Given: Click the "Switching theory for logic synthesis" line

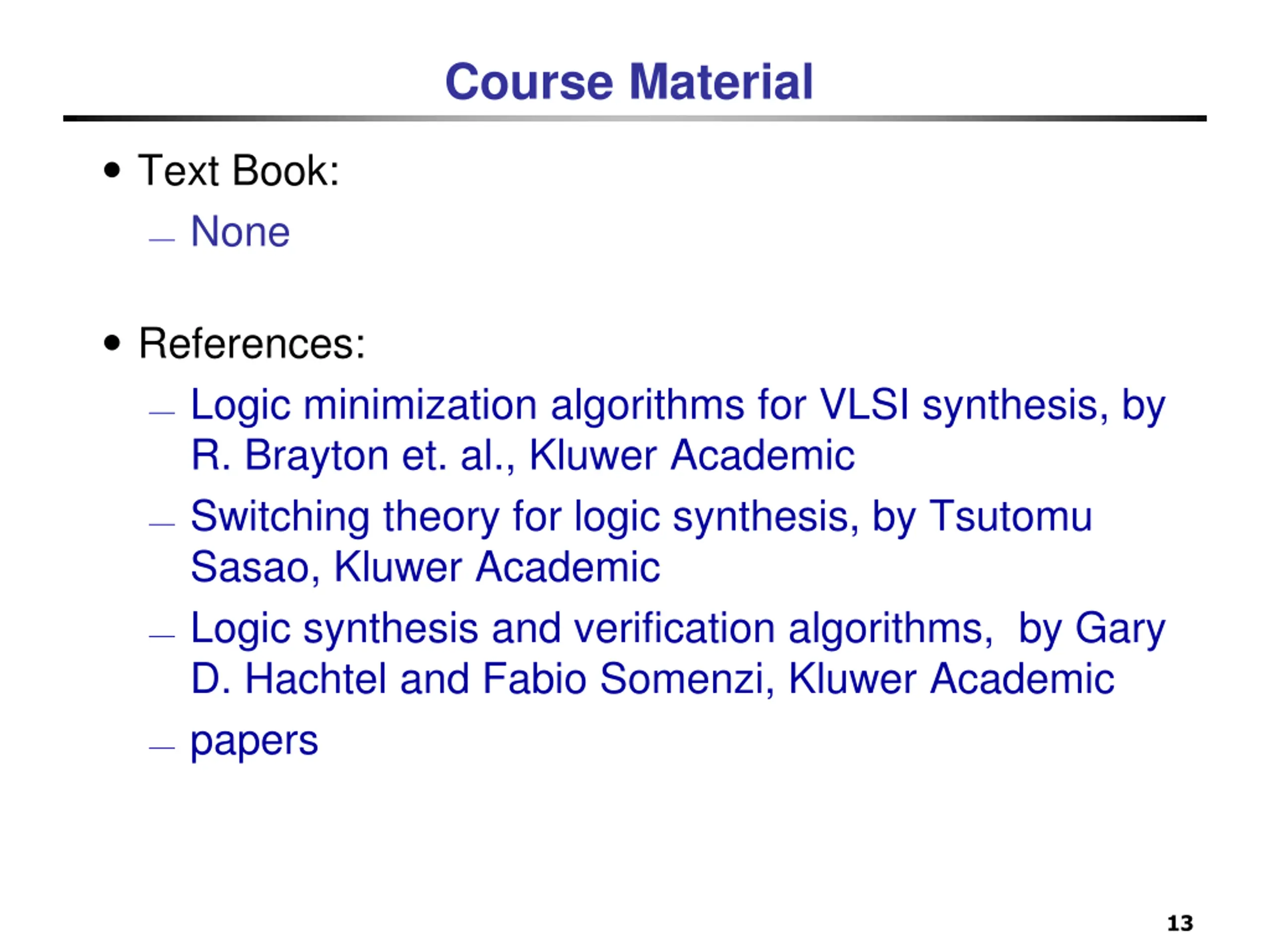Looking at the screenshot, I should point(640,517).
